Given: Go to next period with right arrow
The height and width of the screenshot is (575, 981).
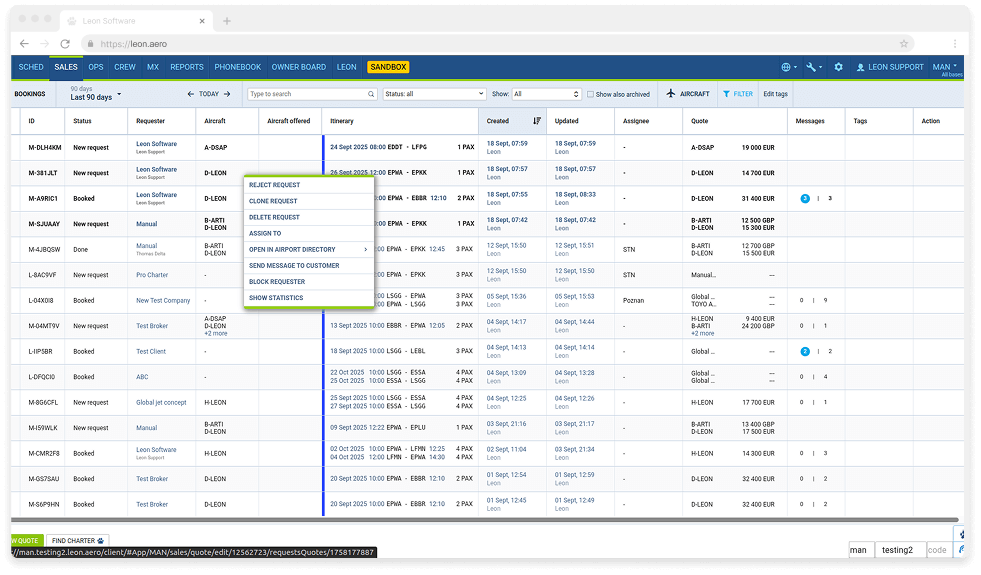Looking at the screenshot, I should coord(227,94).
